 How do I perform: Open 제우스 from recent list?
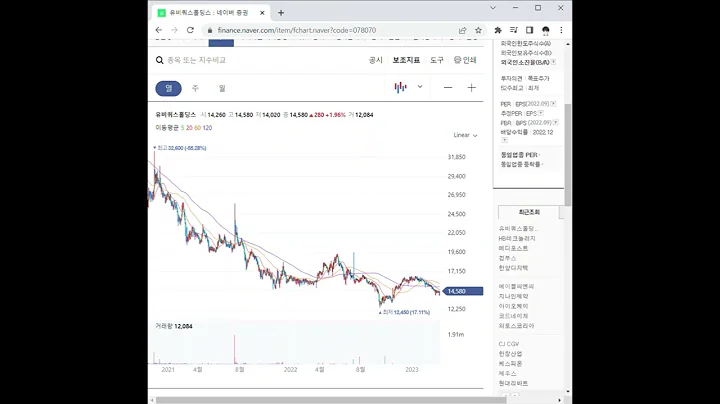coord(507,373)
